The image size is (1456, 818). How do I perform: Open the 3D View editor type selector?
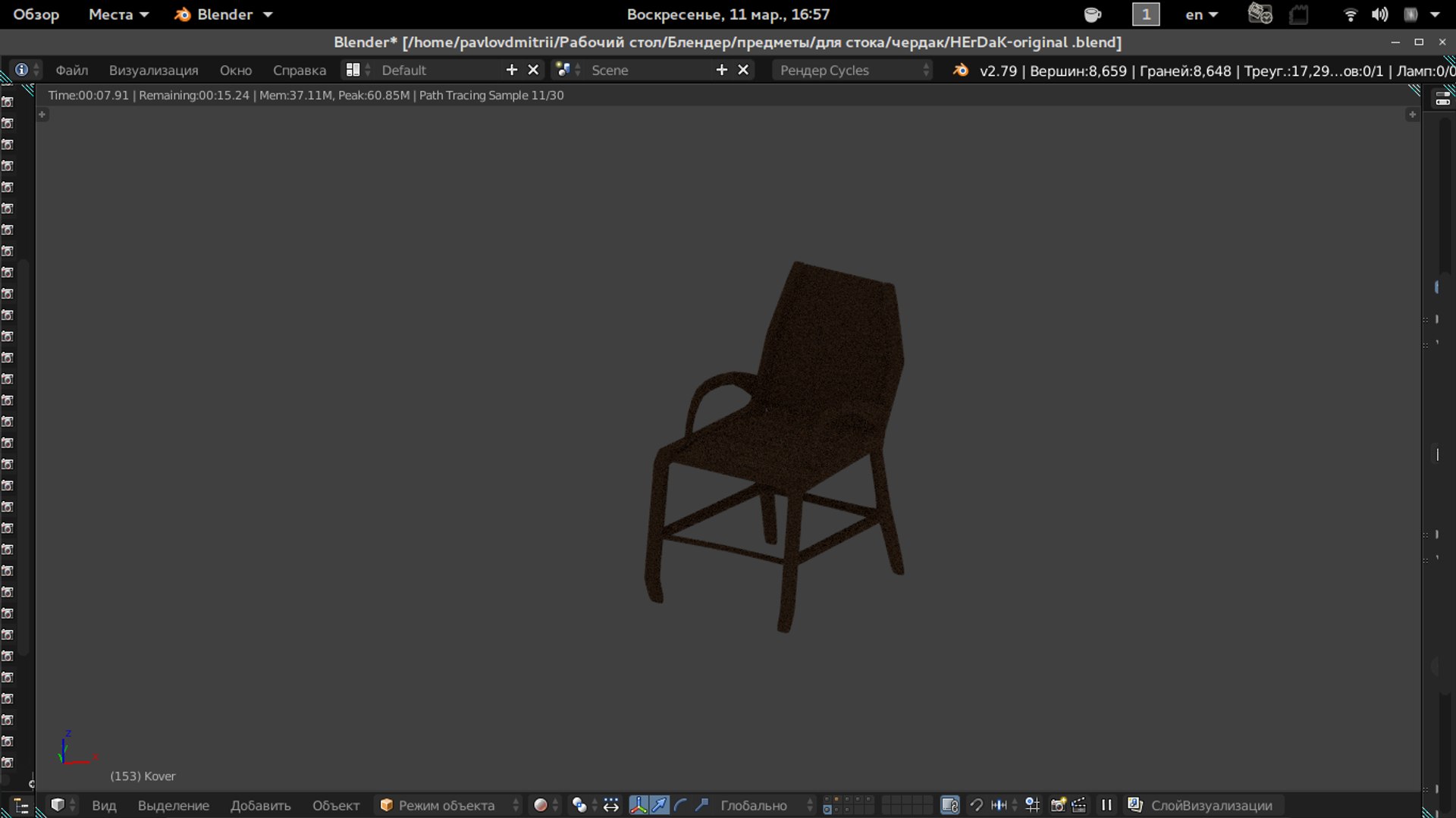[63, 805]
